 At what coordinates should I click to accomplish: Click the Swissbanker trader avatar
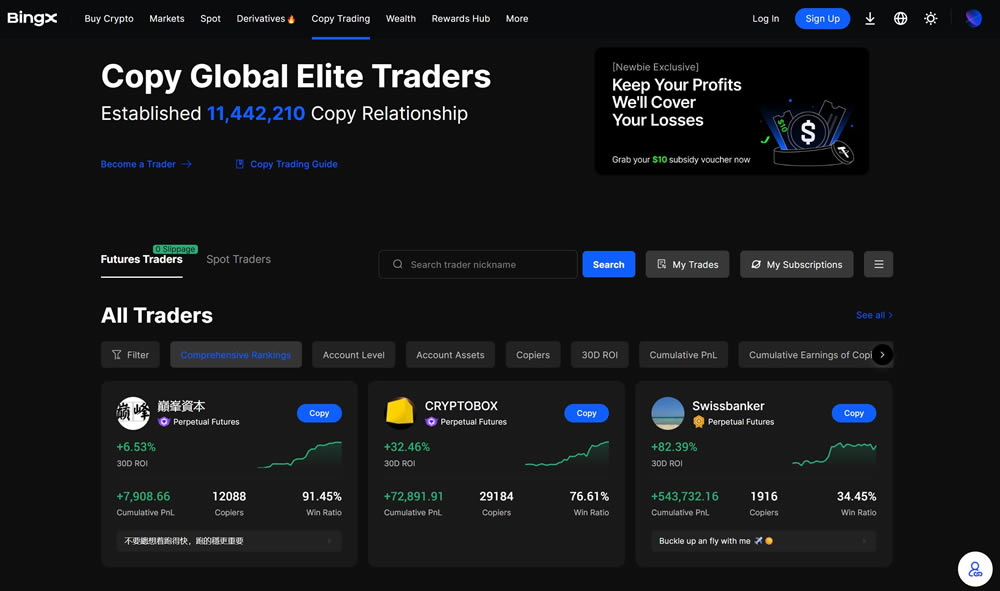pyautogui.click(x=667, y=413)
